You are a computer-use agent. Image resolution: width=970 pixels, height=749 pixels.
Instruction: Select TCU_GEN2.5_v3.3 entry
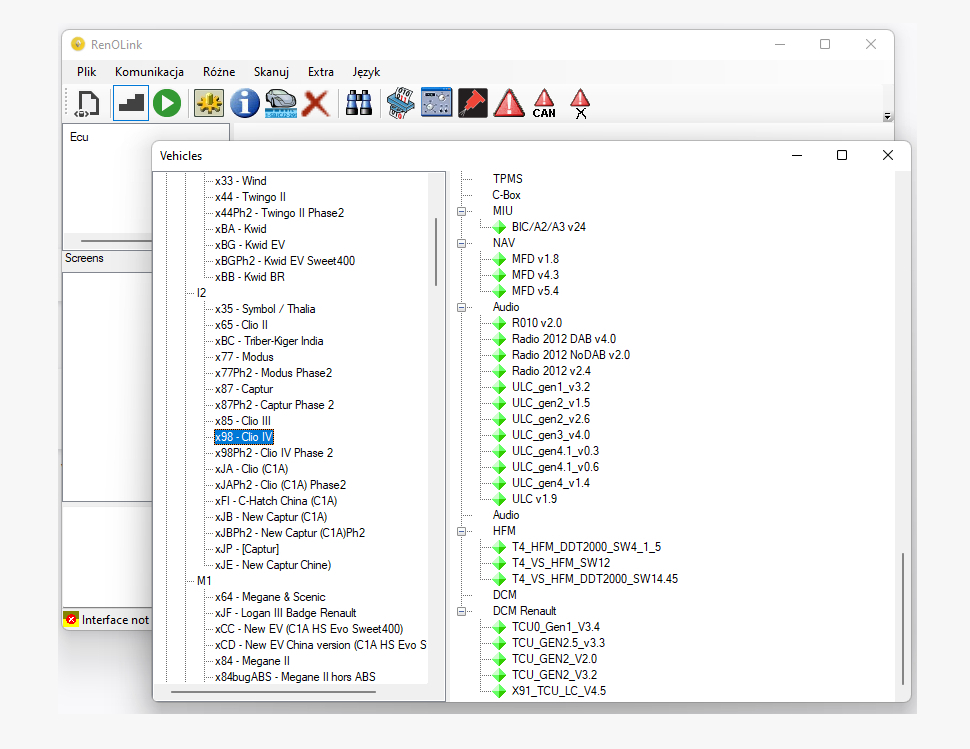pos(558,643)
